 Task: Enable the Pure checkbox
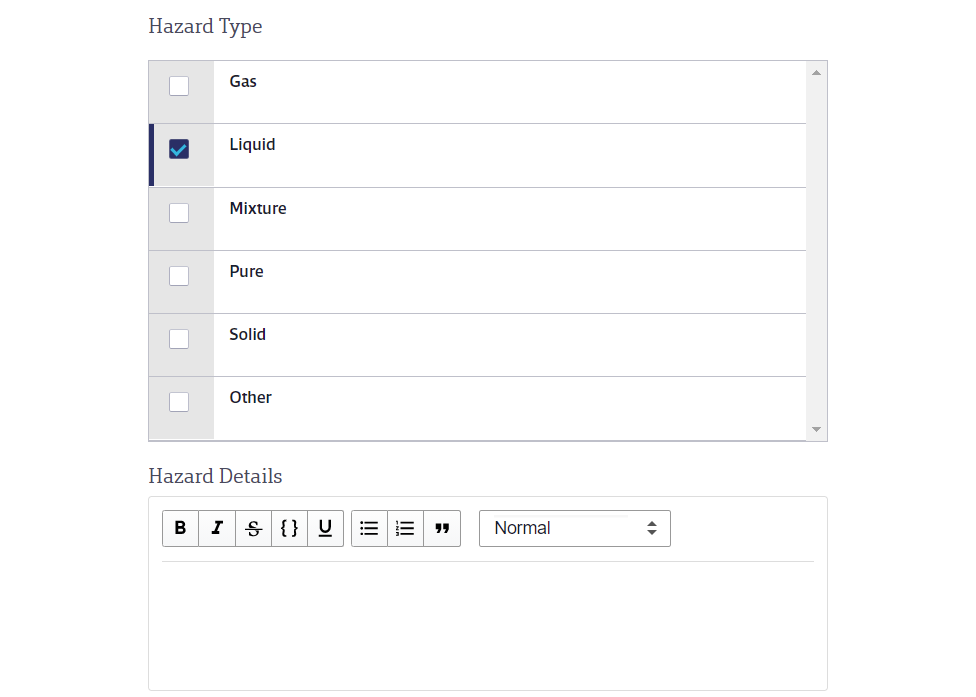click(x=179, y=276)
